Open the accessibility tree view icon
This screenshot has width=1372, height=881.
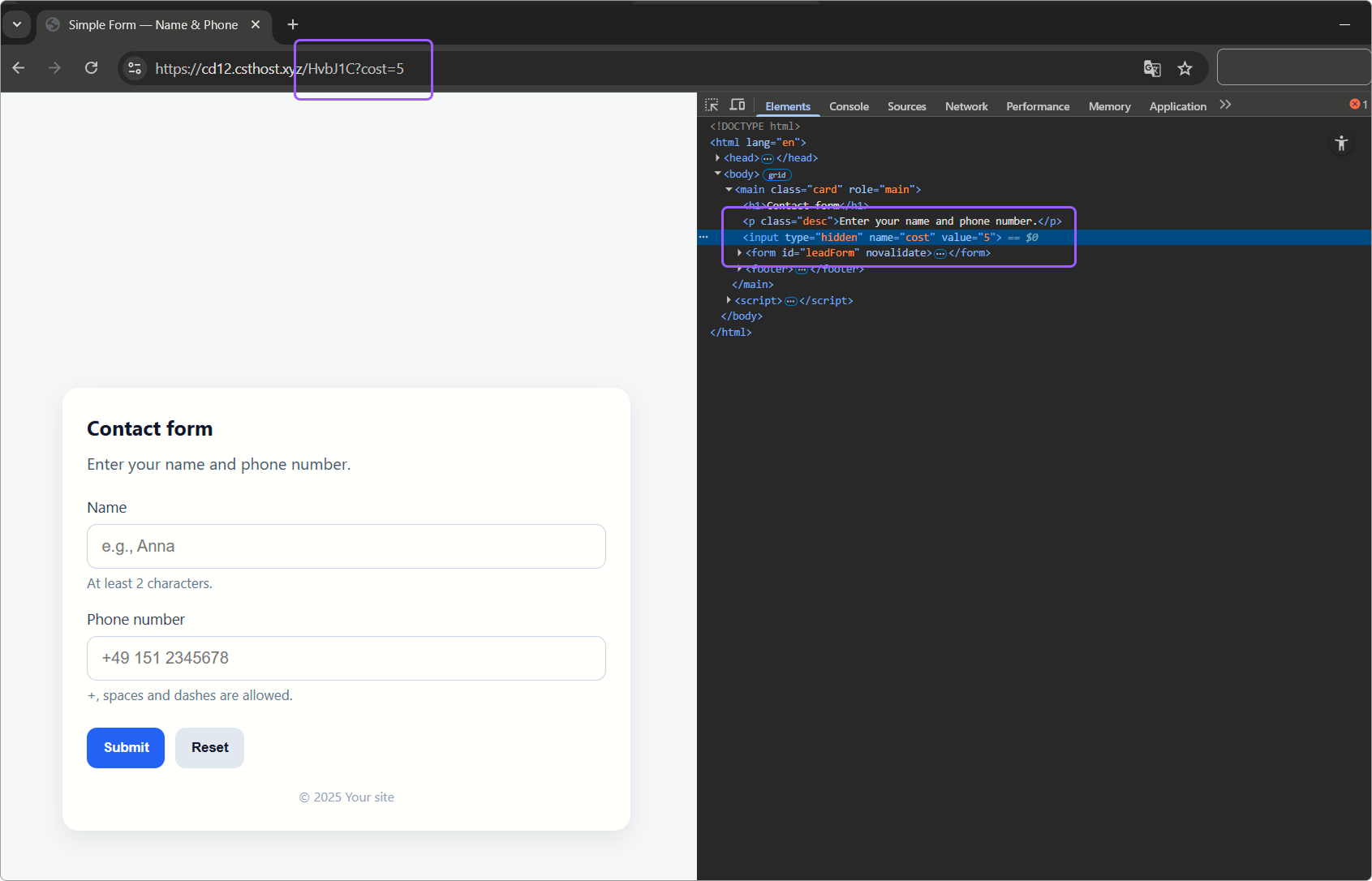1341,144
